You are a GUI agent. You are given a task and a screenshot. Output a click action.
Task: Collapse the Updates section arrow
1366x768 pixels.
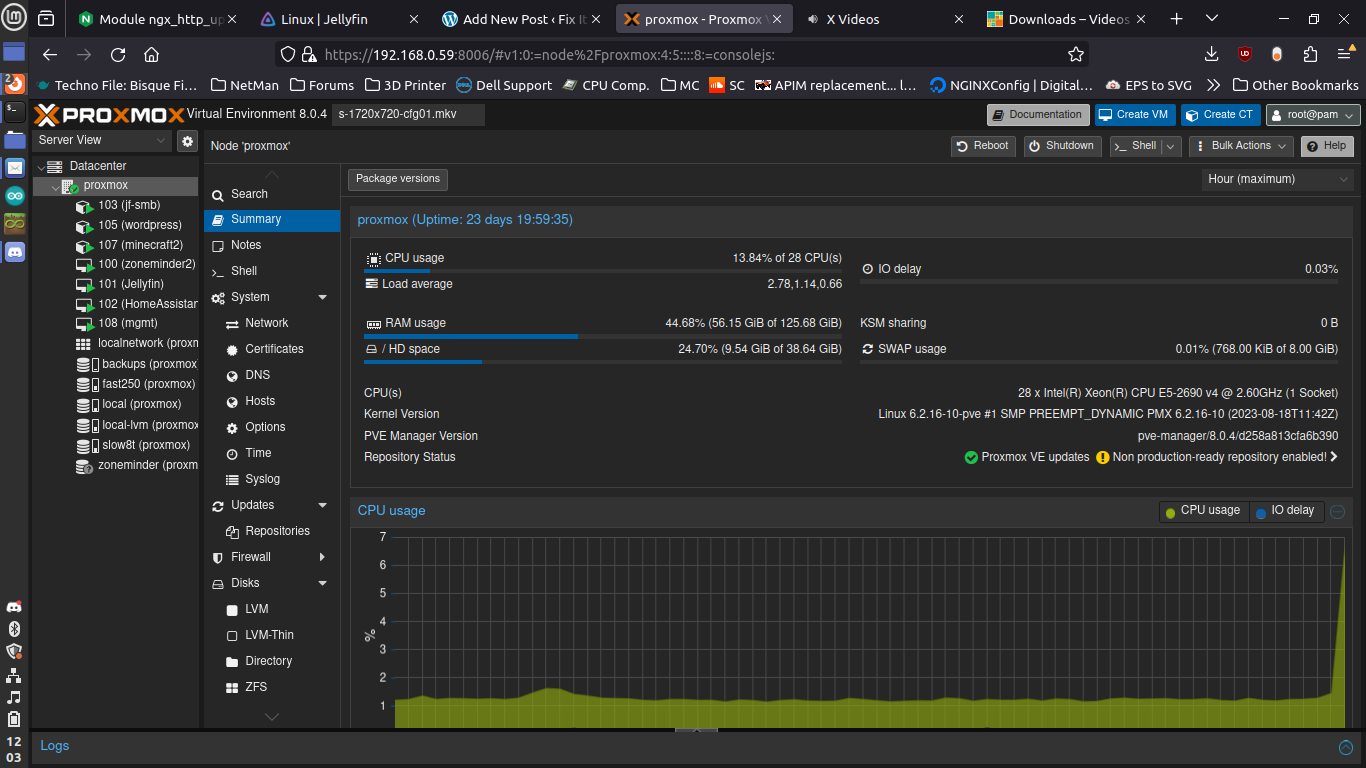tap(322, 505)
